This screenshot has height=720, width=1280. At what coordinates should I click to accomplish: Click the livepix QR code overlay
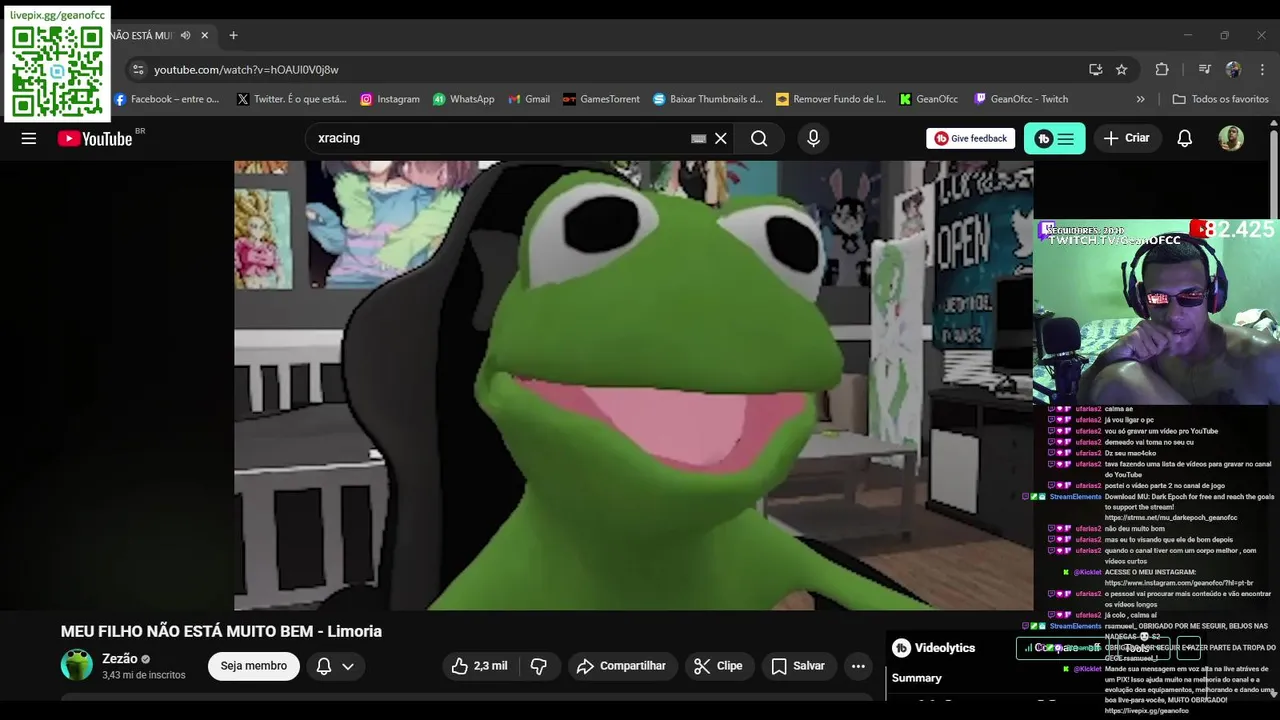[x=57, y=70]
